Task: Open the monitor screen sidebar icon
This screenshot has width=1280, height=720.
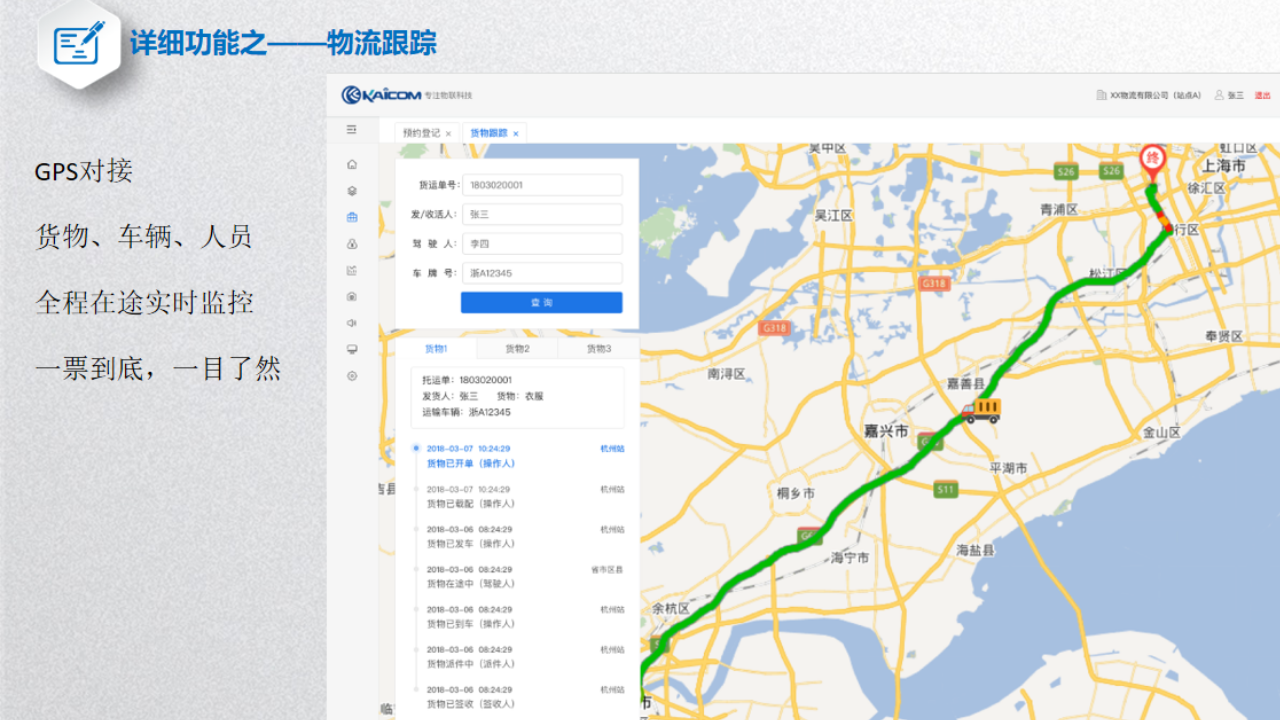Action: point(351,349)
